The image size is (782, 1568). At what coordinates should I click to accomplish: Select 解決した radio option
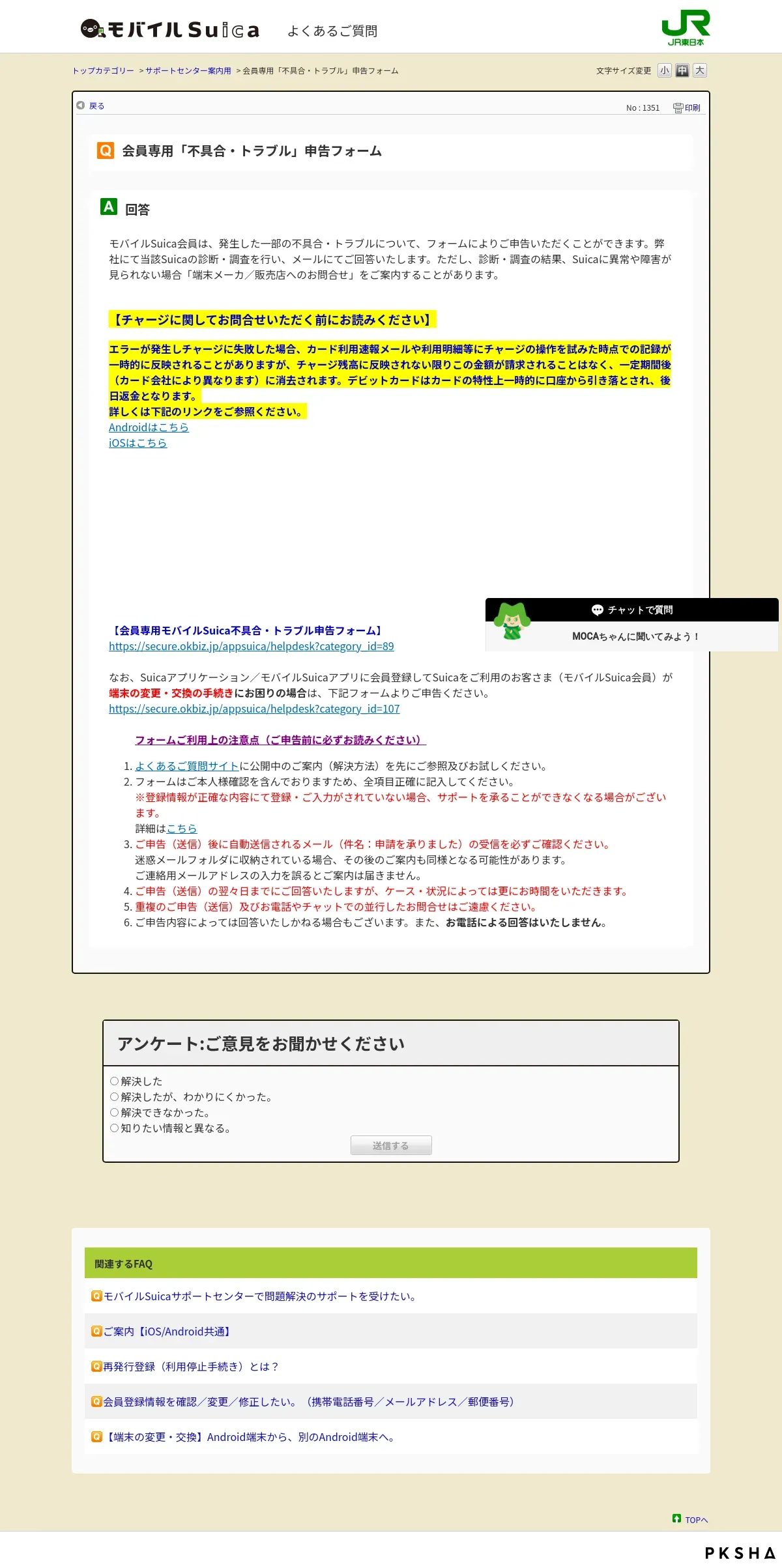[x=114, y=1081]
